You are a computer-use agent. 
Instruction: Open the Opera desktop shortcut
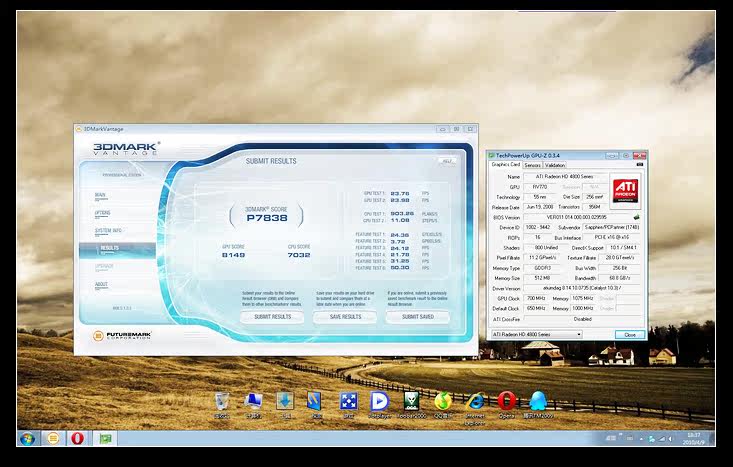click(506, 401)
